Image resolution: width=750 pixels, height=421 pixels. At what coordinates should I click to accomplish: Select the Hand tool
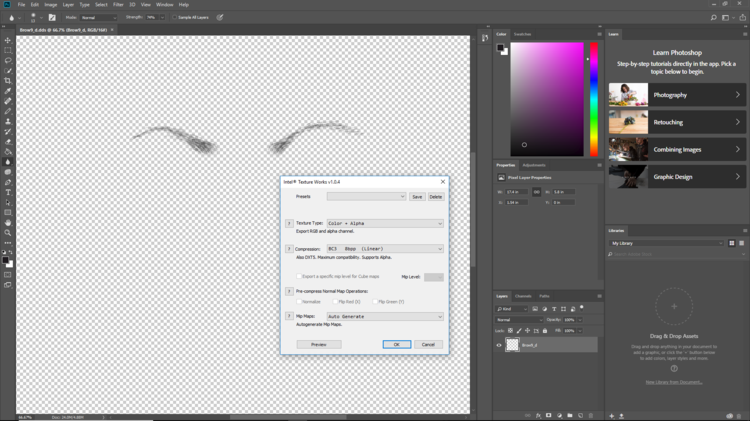pos(8,222)
